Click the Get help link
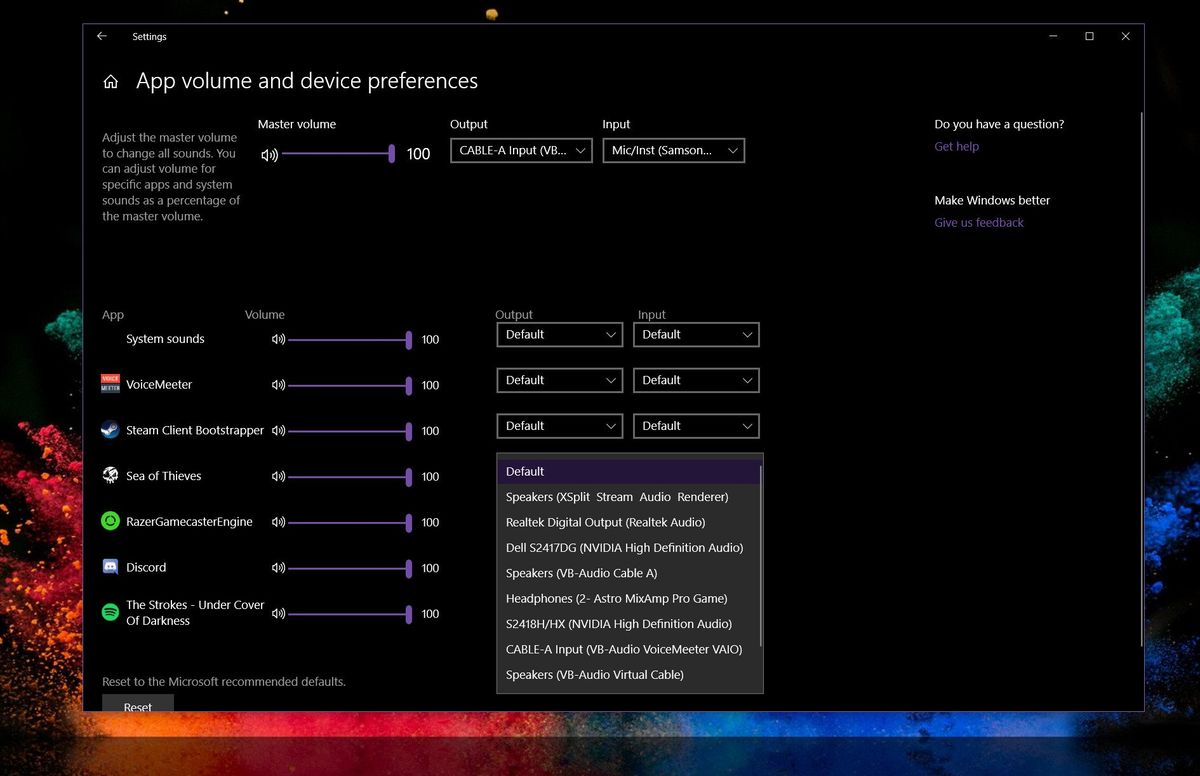This screenshot has height=776, width=1200. tap(956, 146)
